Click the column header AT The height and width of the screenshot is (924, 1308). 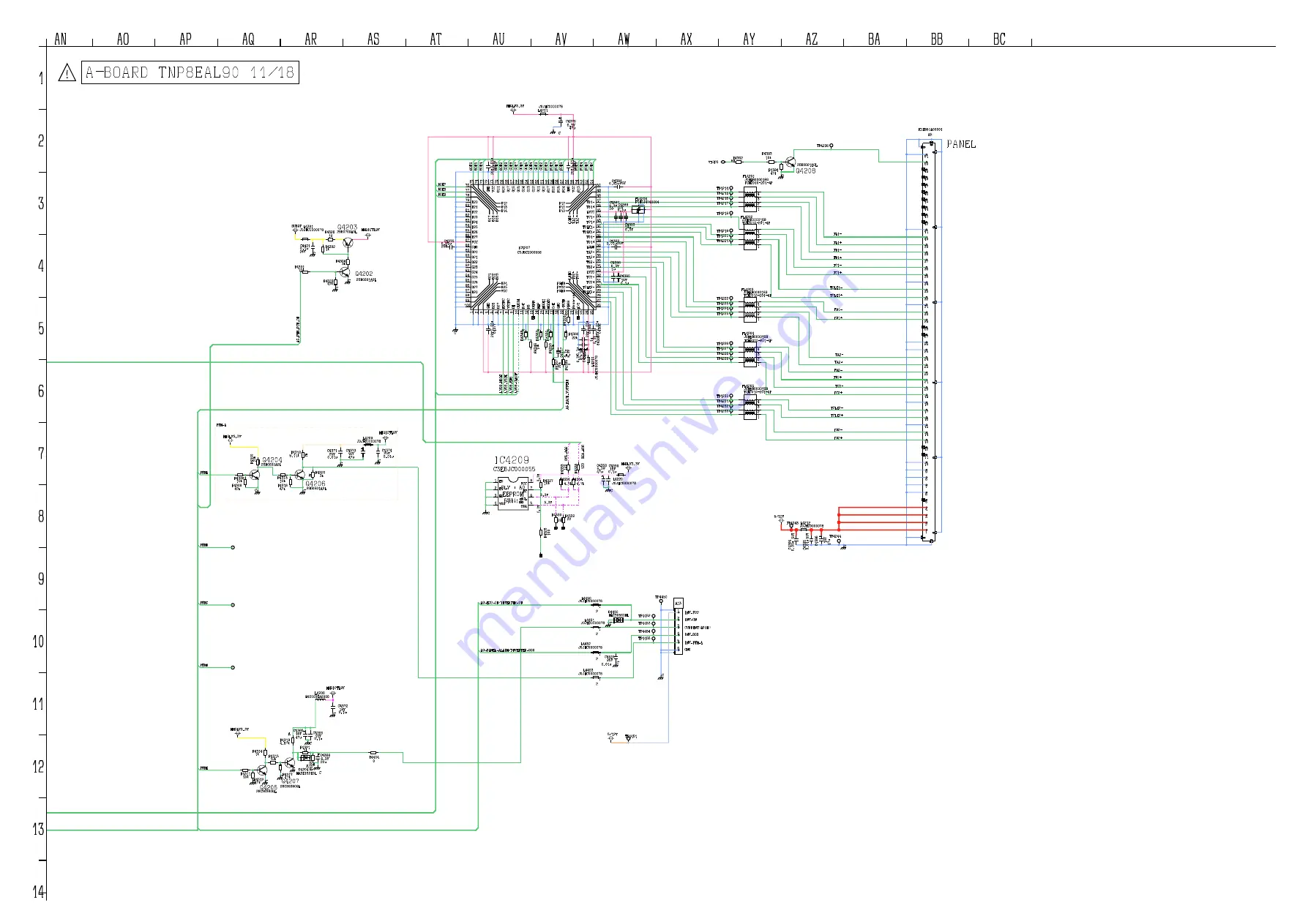click(436, 39)
